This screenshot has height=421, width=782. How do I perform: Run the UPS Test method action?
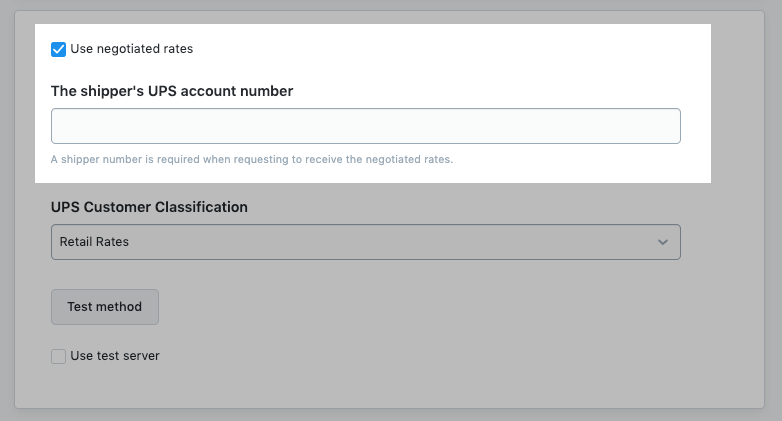pos(105,307)
